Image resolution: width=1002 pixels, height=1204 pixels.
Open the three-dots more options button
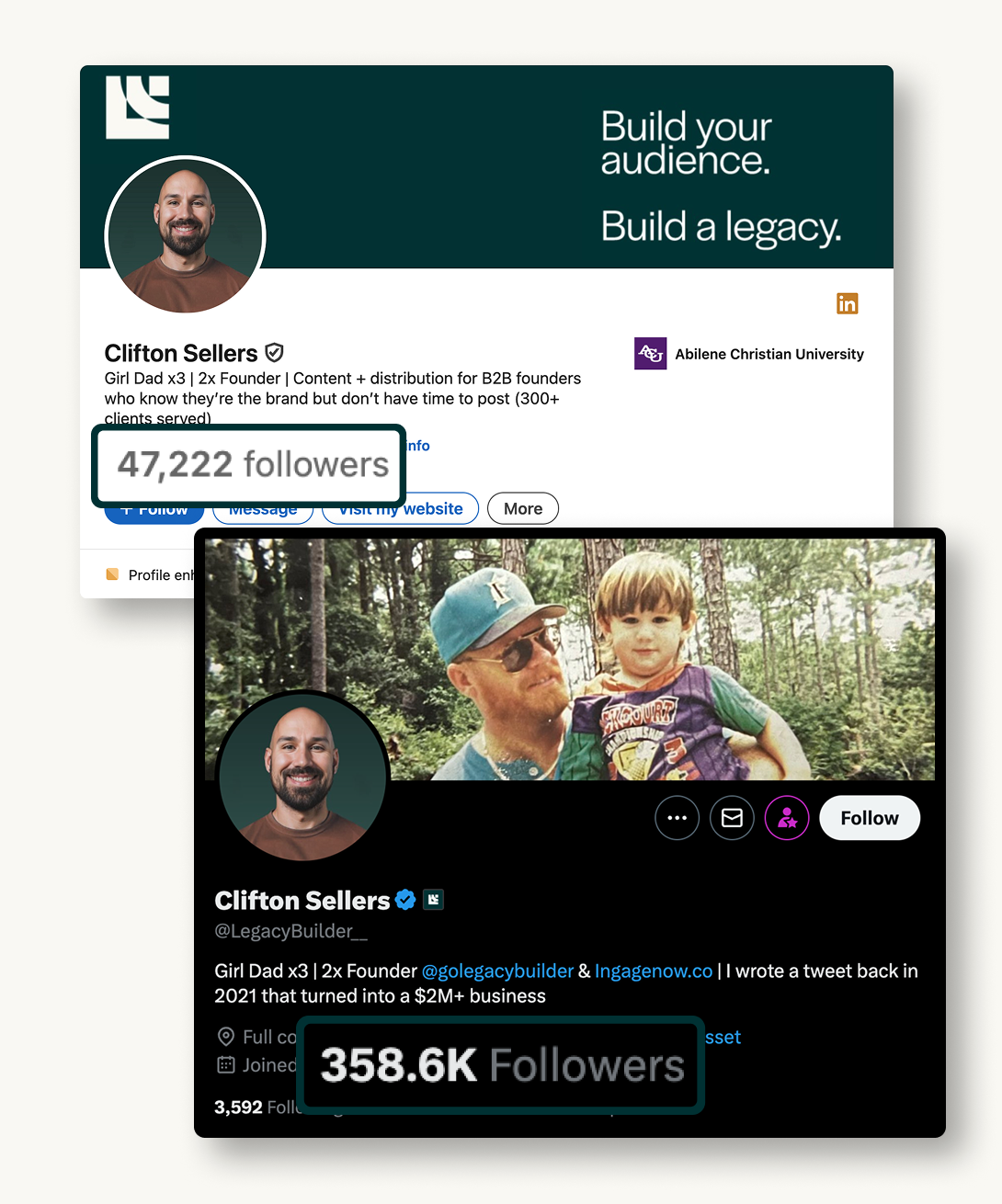coord(677,818)
